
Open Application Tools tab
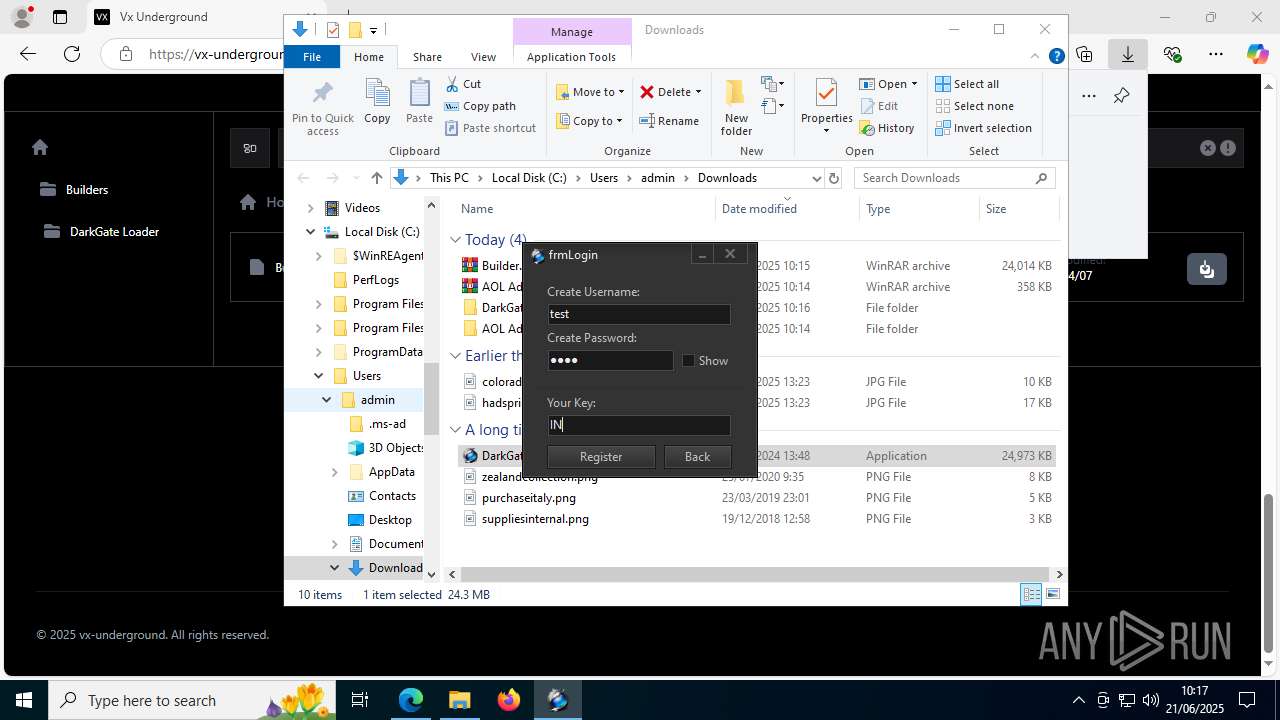[x=571, y=57]
